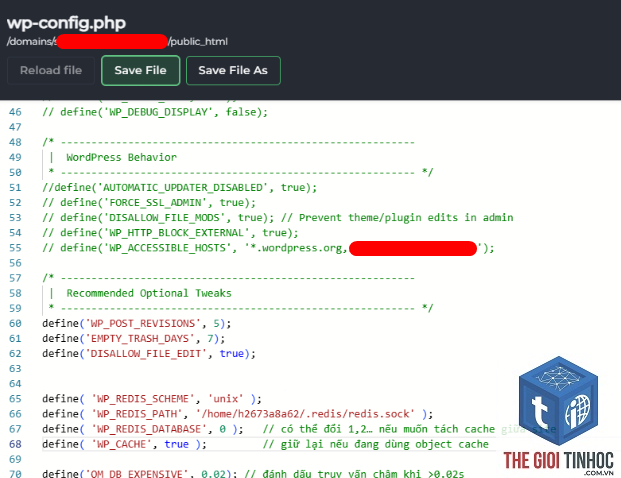Screen dimensions: 621x478
Task: Click 'WP_POST_REVISIONS' constant on line 60
Action: tap(143, 324)
